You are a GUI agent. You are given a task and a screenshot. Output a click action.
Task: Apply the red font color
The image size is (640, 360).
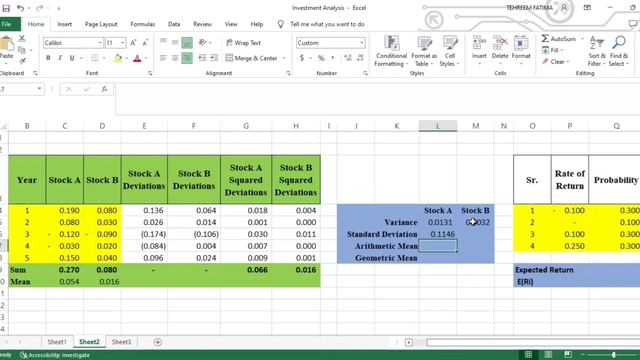pos(137,58)
